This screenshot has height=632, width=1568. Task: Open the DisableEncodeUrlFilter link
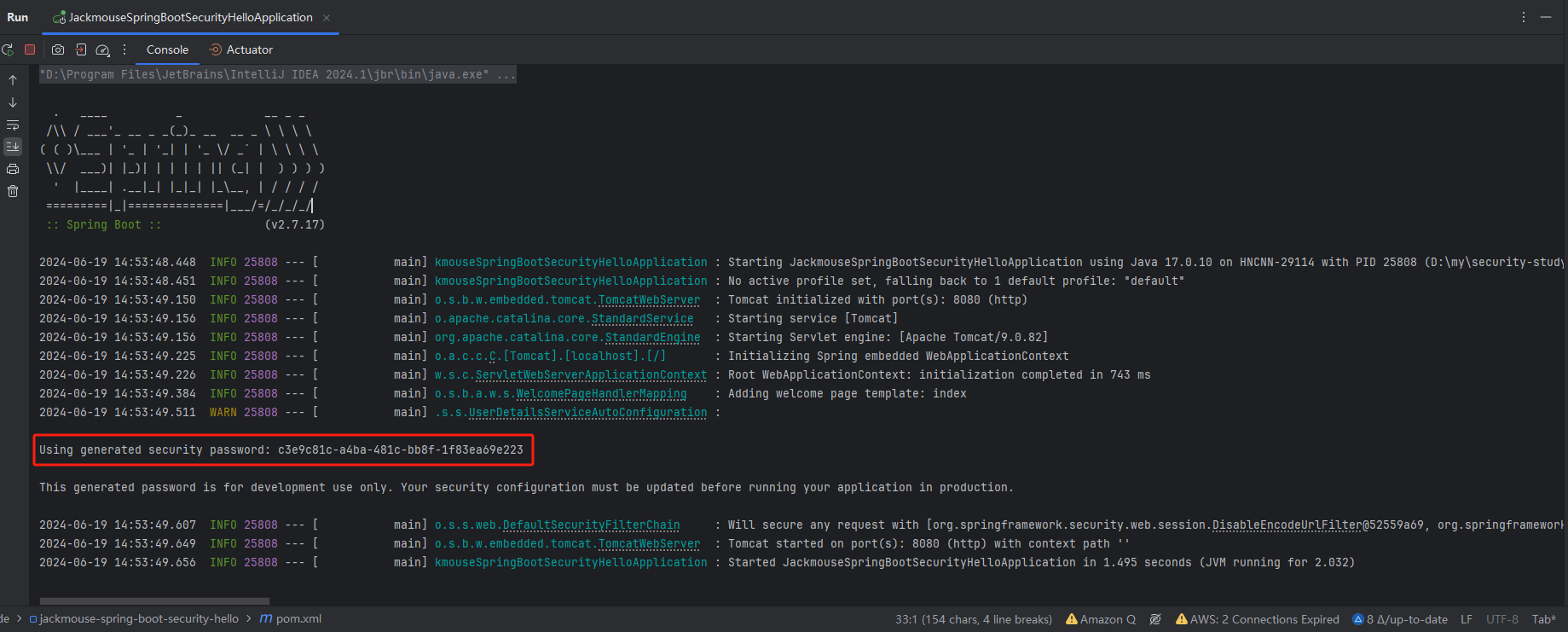coord(1287,525)
